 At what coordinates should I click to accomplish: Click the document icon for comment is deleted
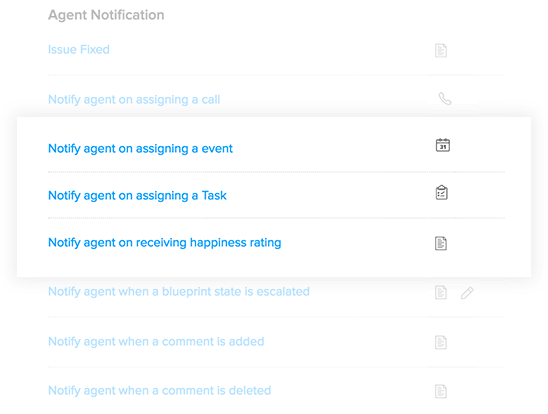441,391
